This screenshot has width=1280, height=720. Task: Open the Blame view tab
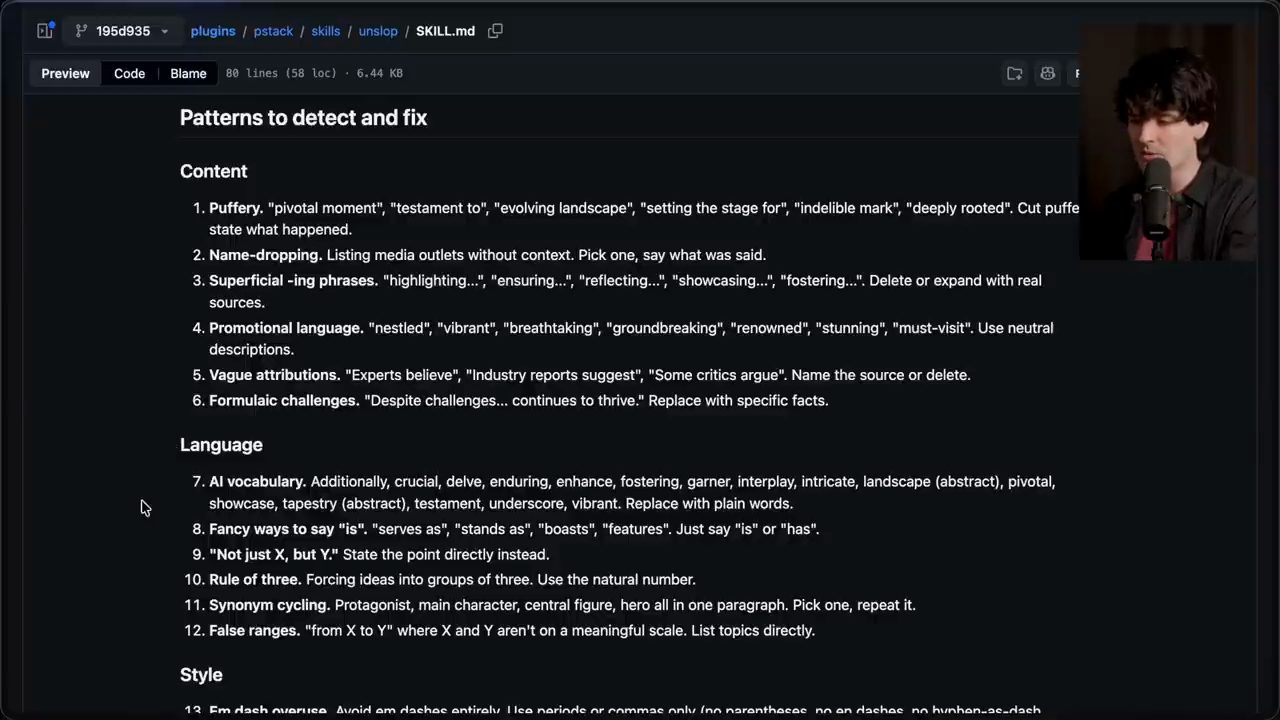point(188,73)
